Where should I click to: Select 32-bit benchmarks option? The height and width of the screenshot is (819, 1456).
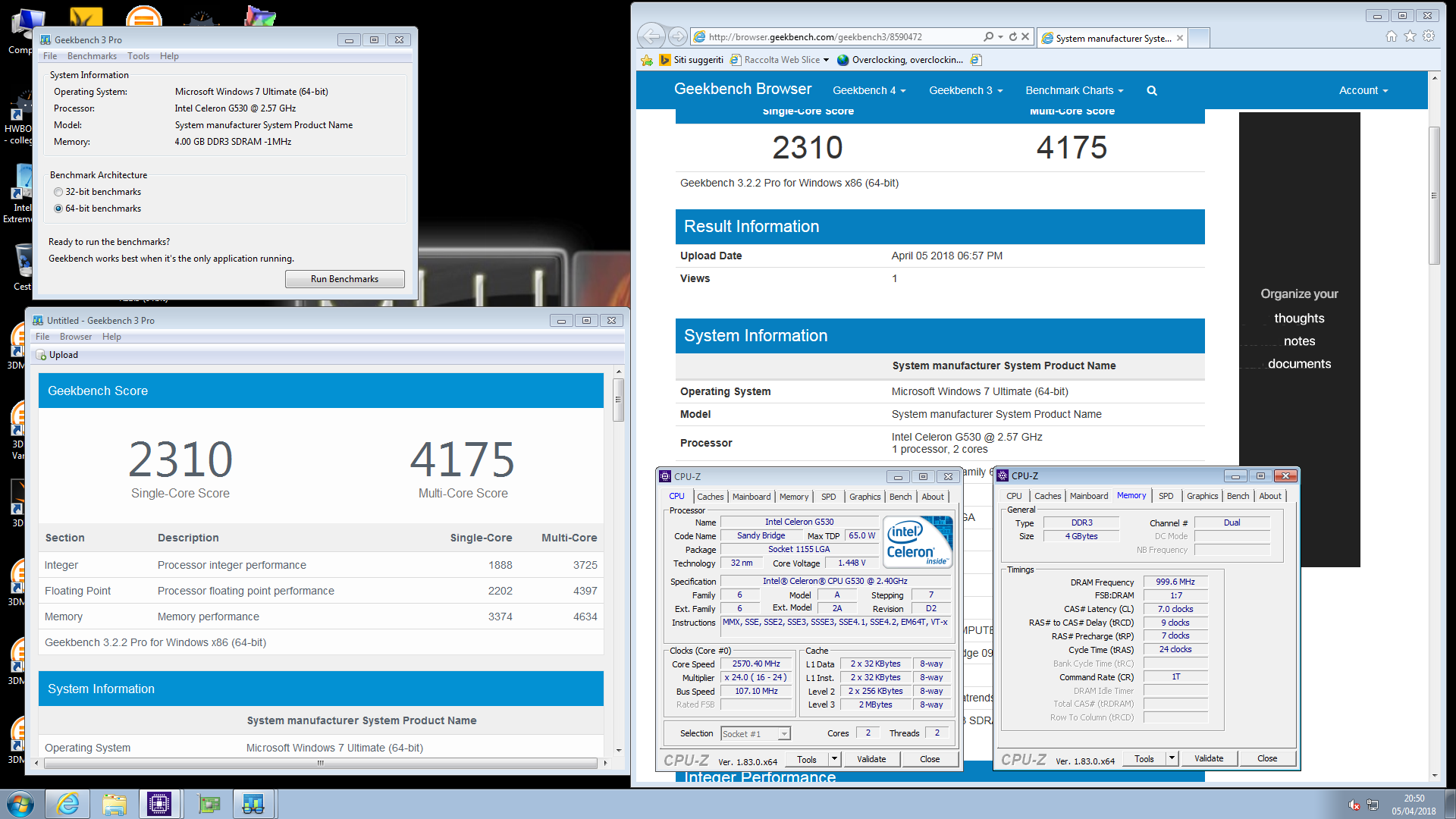click(x=97, y=192)
